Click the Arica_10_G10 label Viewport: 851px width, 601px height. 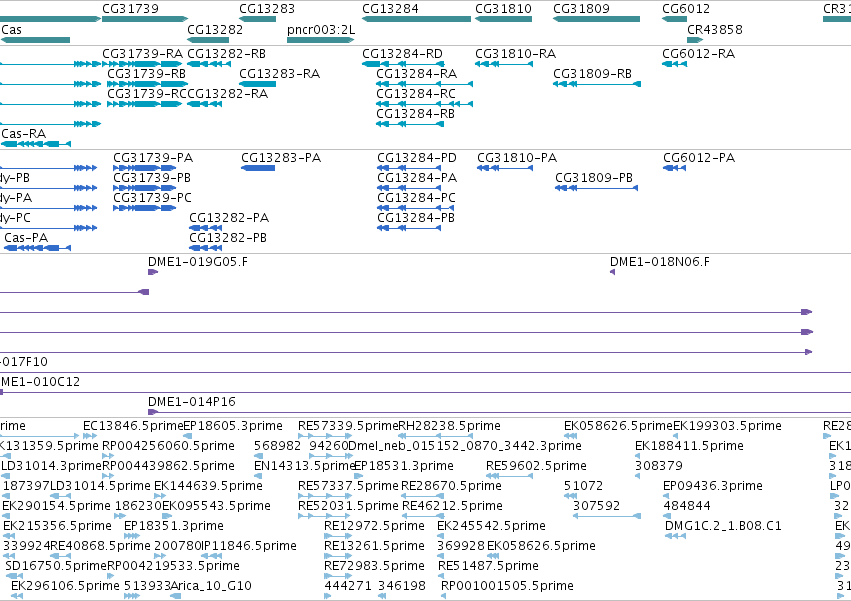coord(211,586)
